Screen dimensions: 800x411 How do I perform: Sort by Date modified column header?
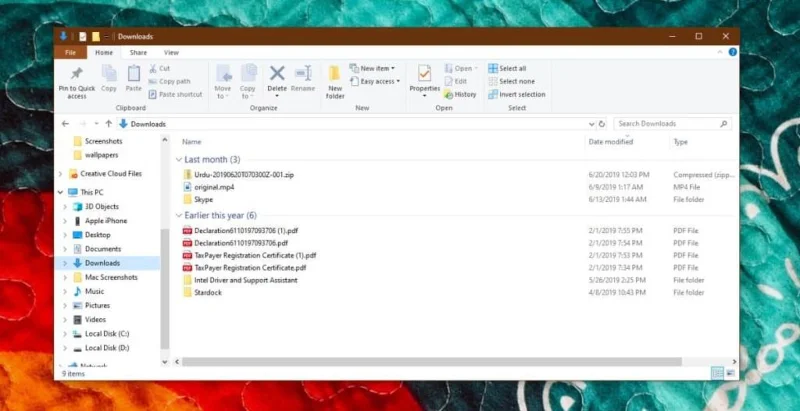[x=611, y=142]
